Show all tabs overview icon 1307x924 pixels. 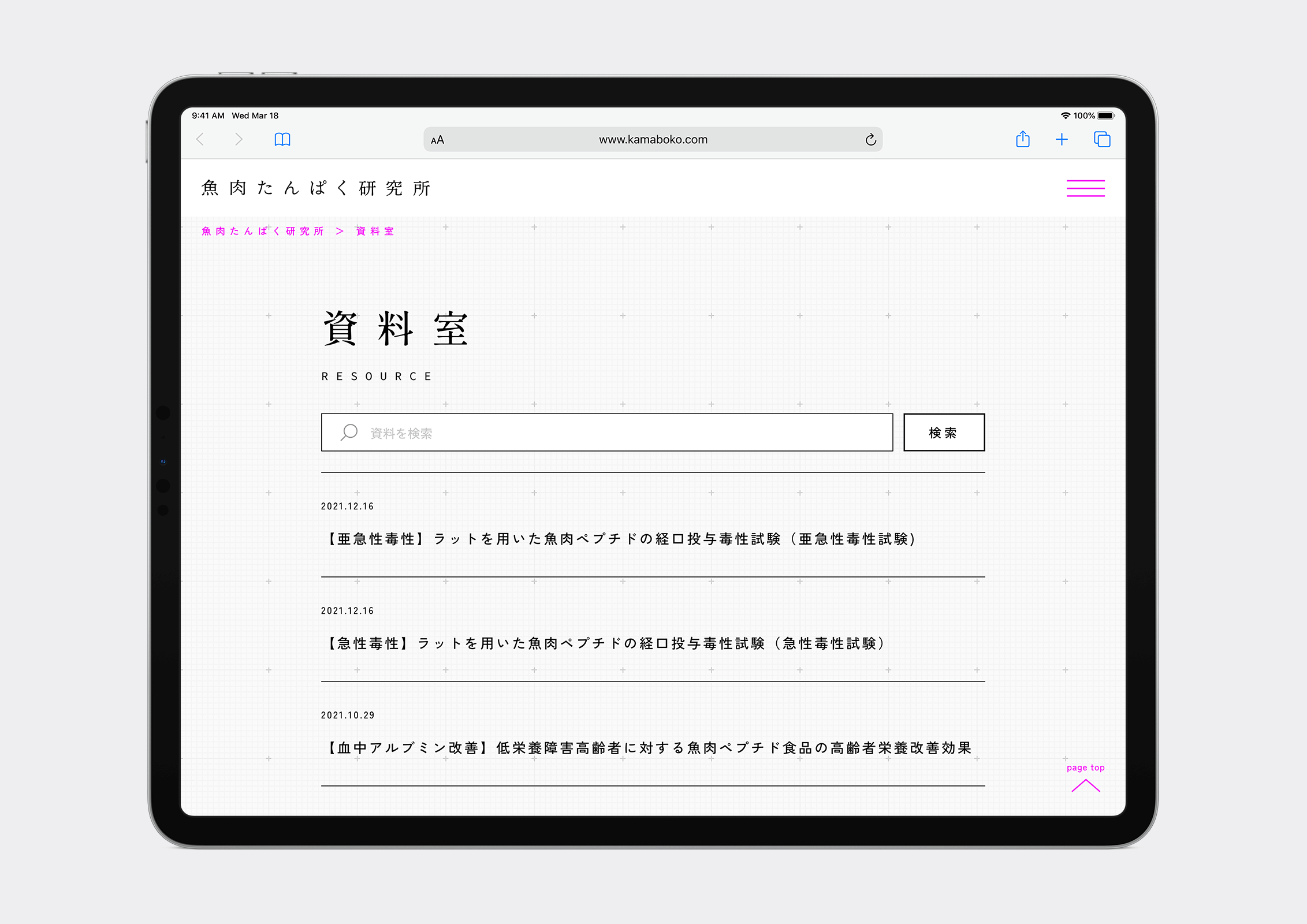1101,139
